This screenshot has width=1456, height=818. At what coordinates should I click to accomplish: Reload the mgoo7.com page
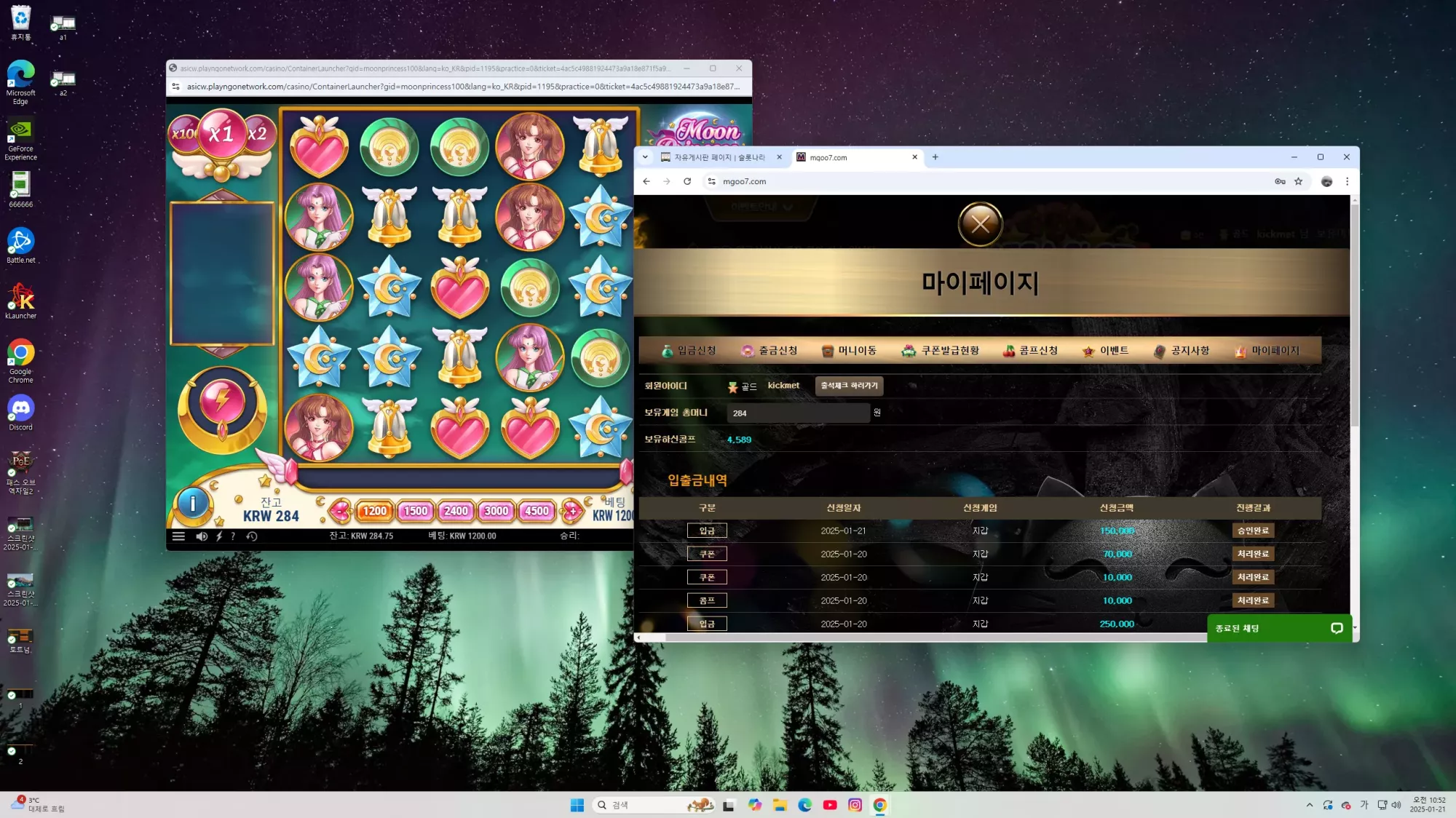tap(687, 181)
